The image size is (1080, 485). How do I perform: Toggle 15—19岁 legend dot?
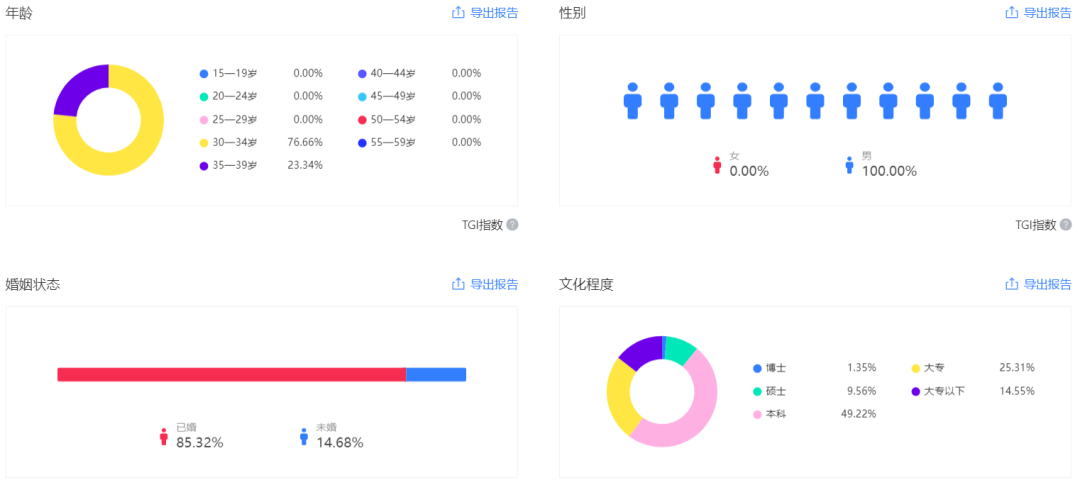tap(203, 74)
